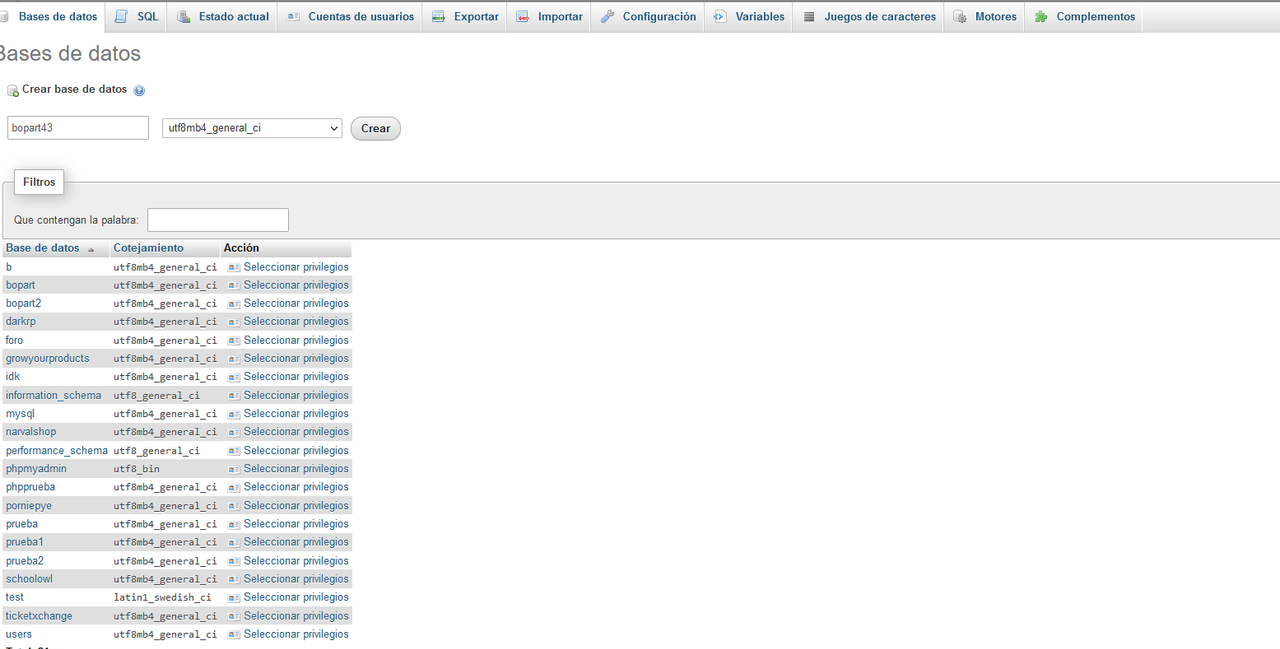Click the Estado actual icon
Screen dimensions: 1280x649
[x=184, y=17]
